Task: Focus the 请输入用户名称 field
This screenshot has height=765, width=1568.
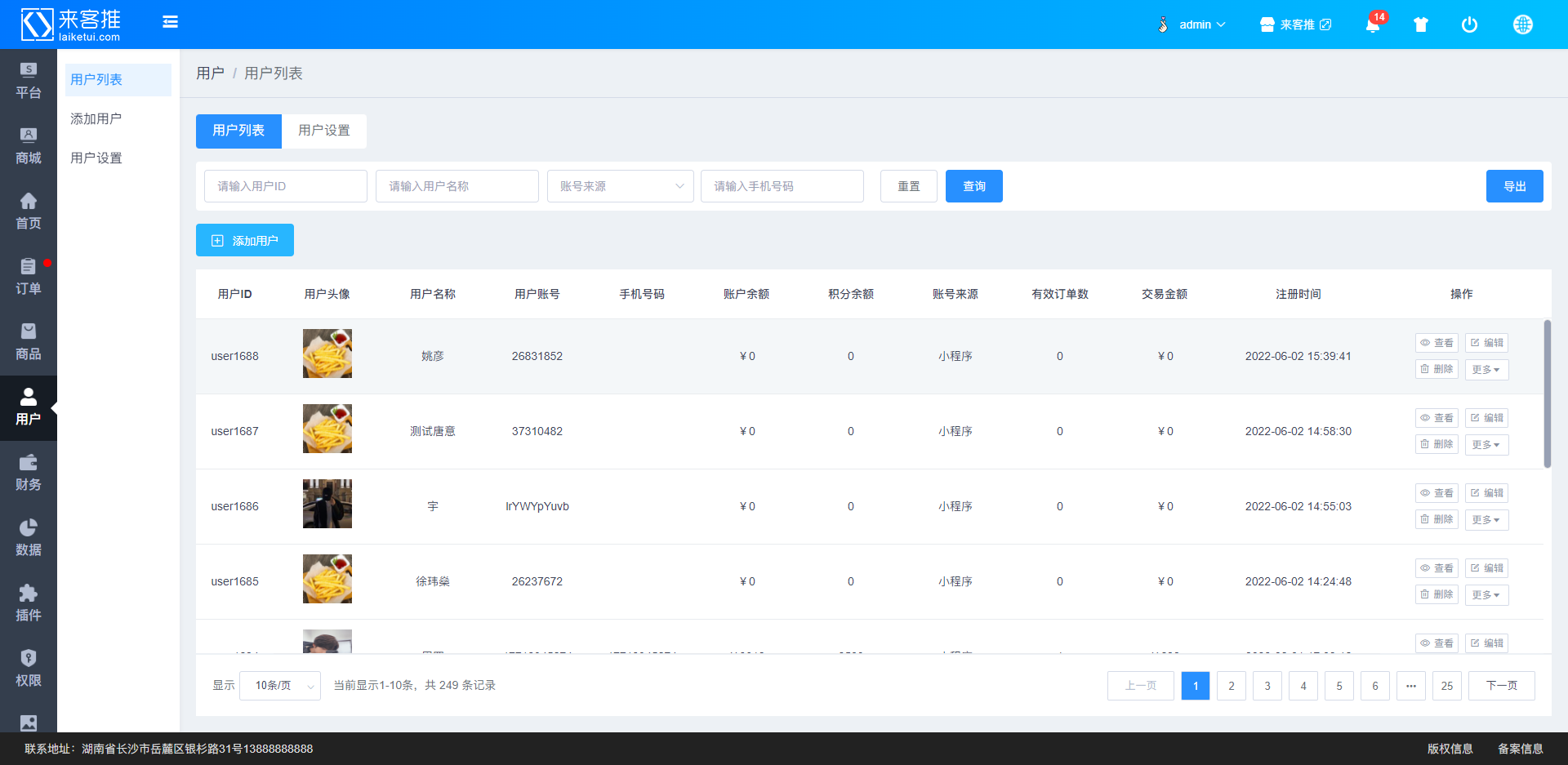Action: tap(457, 186)
